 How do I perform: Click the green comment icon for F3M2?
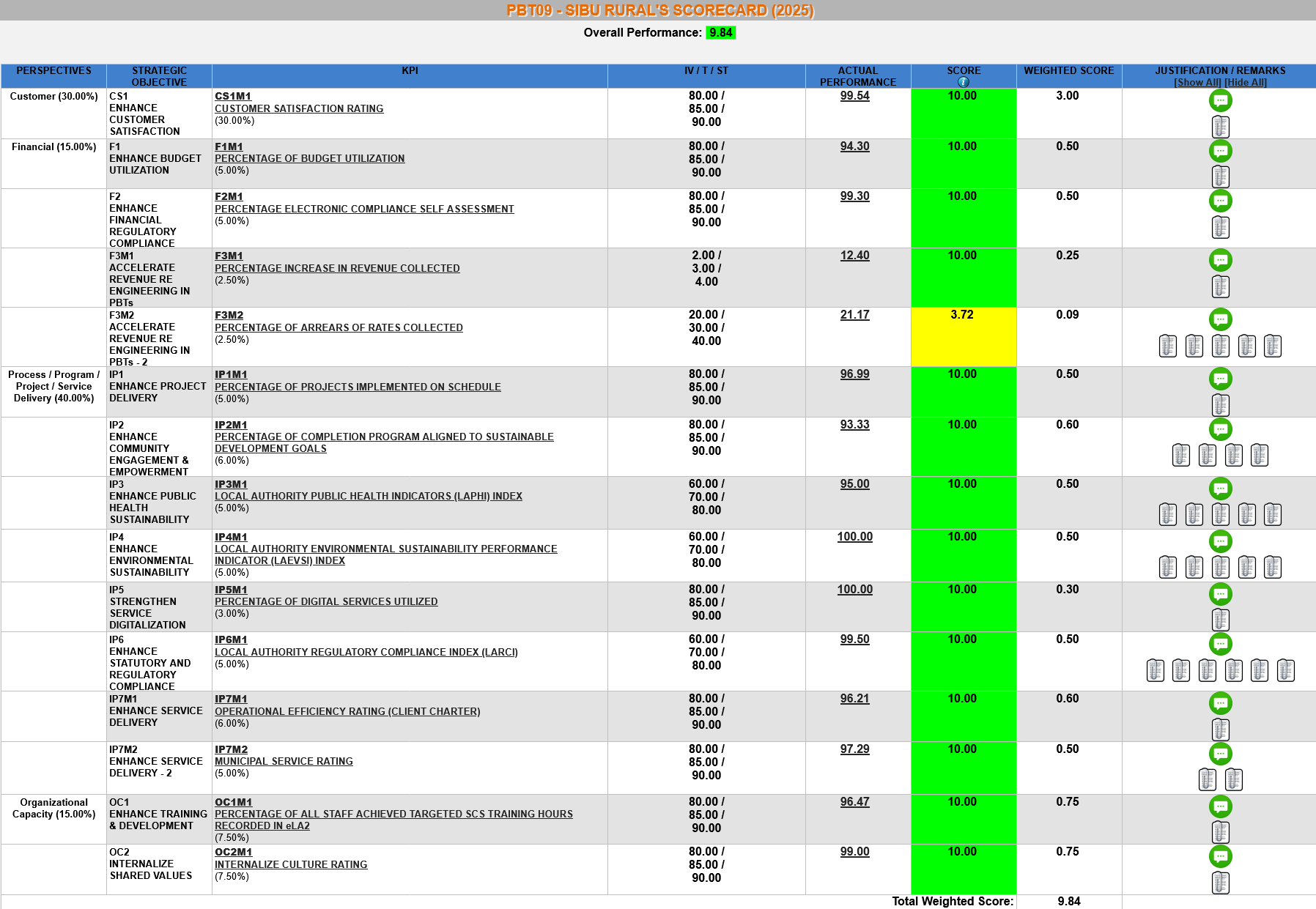tap(1220, 319)
